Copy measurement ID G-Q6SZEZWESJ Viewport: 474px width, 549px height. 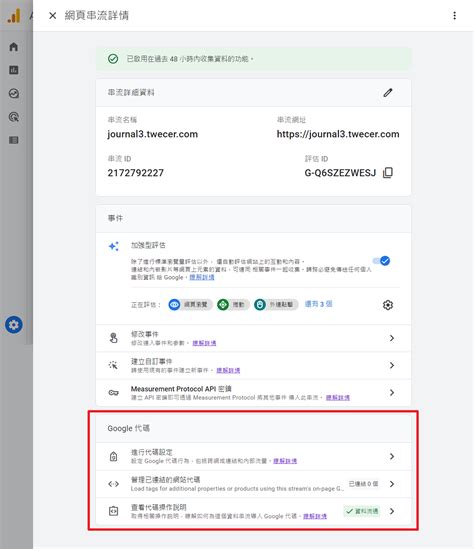coord(388,173)
